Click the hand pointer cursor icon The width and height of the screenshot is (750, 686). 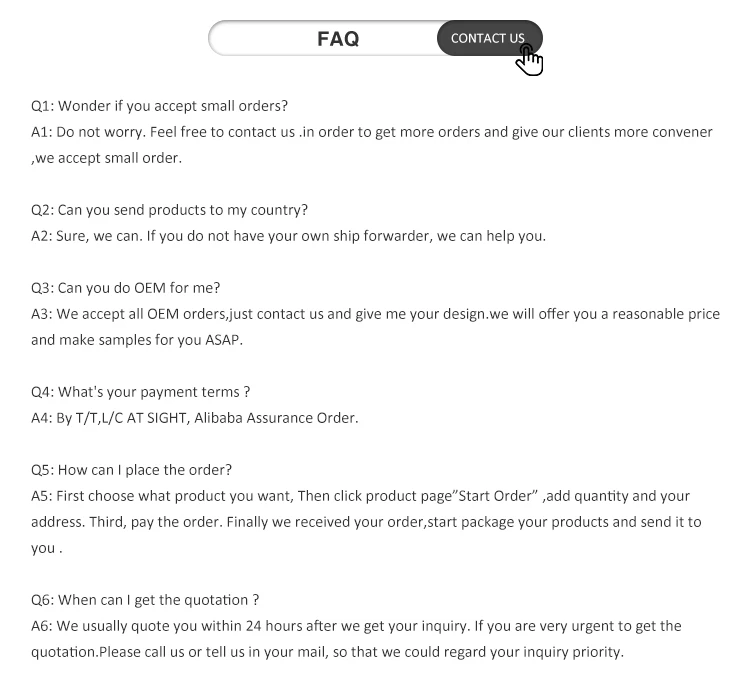[529, 60]
